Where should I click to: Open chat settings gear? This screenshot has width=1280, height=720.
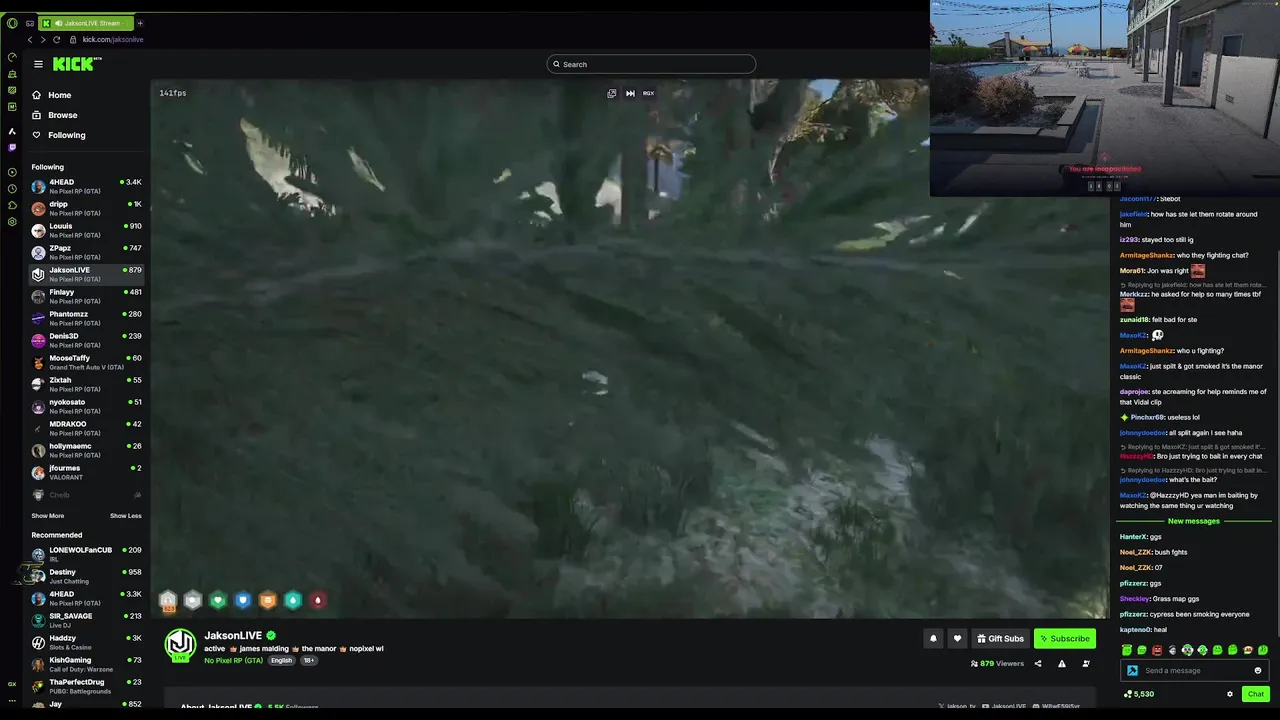(1230, 694)
